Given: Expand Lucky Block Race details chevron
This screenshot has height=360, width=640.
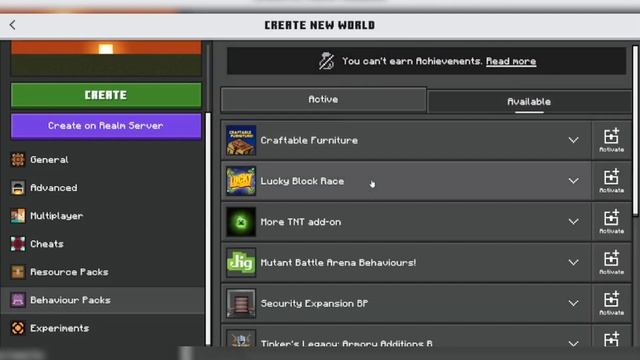Looking at the screenshot, I should click(573, 181).
